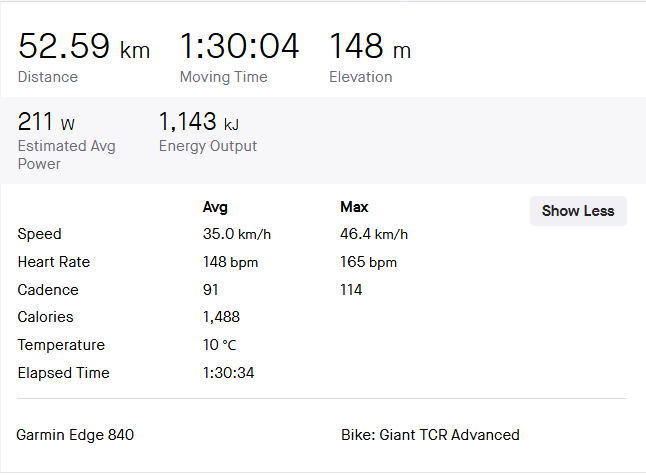Click the Energy Output label

pyautogui.click(x=207, y=146)
